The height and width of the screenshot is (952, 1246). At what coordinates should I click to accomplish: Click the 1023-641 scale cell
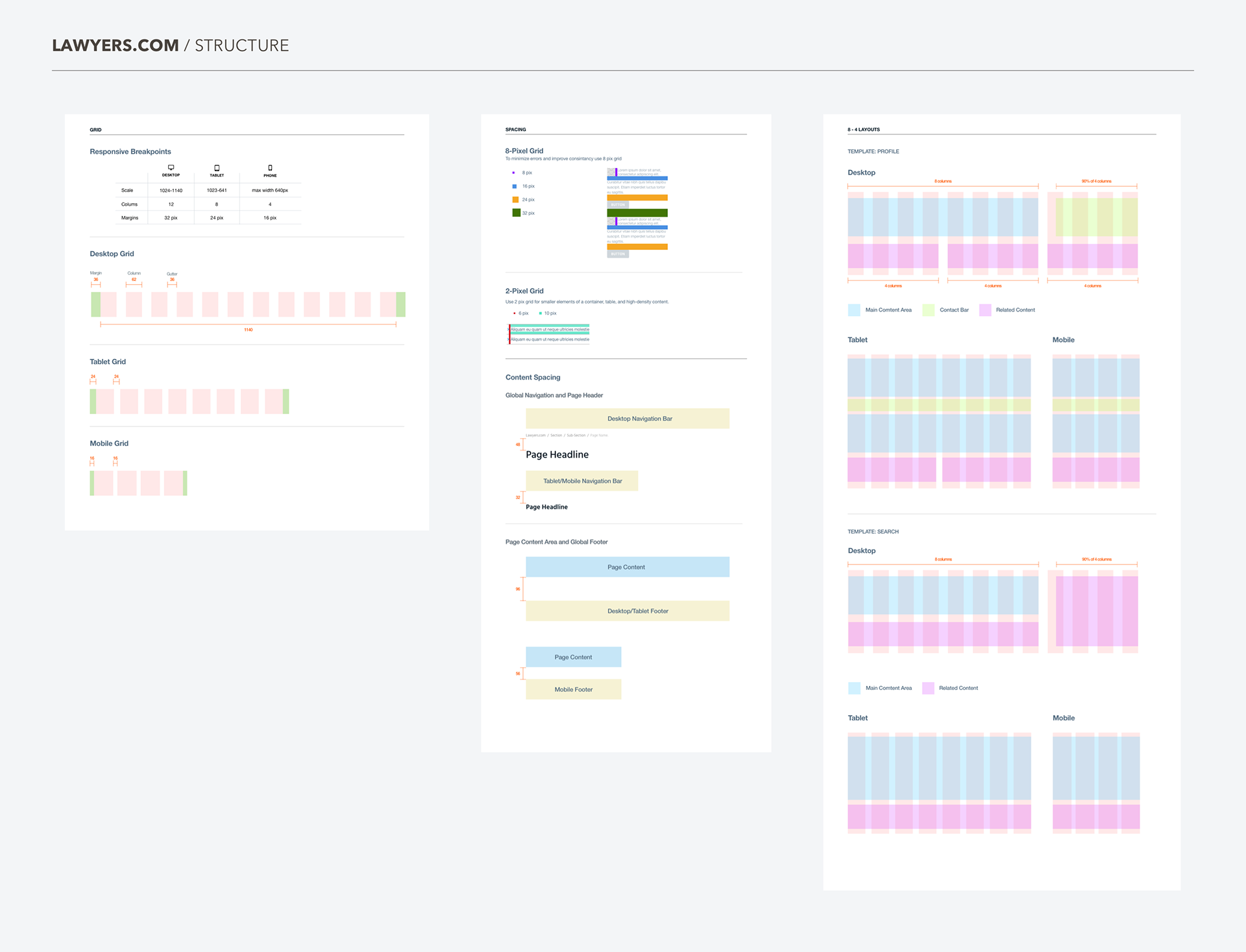(217, 190)
